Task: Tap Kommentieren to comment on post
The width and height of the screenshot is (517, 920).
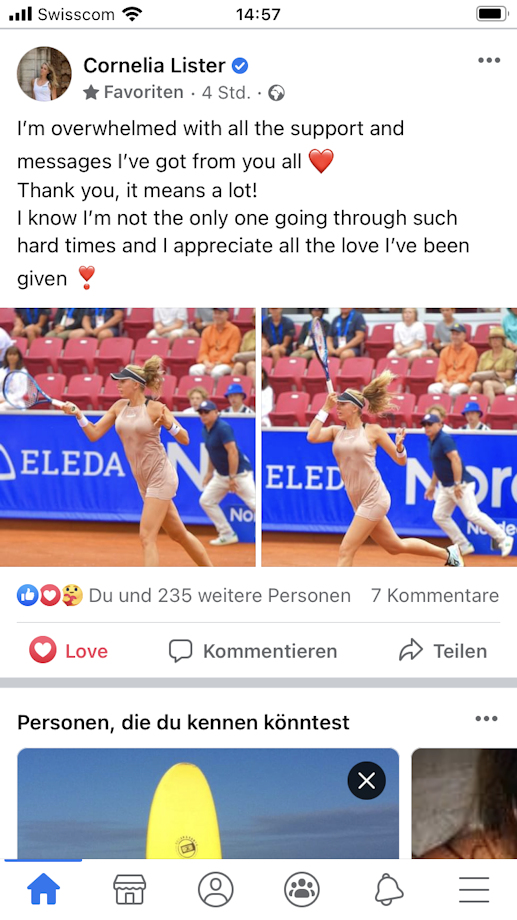Action: point(253,651)
